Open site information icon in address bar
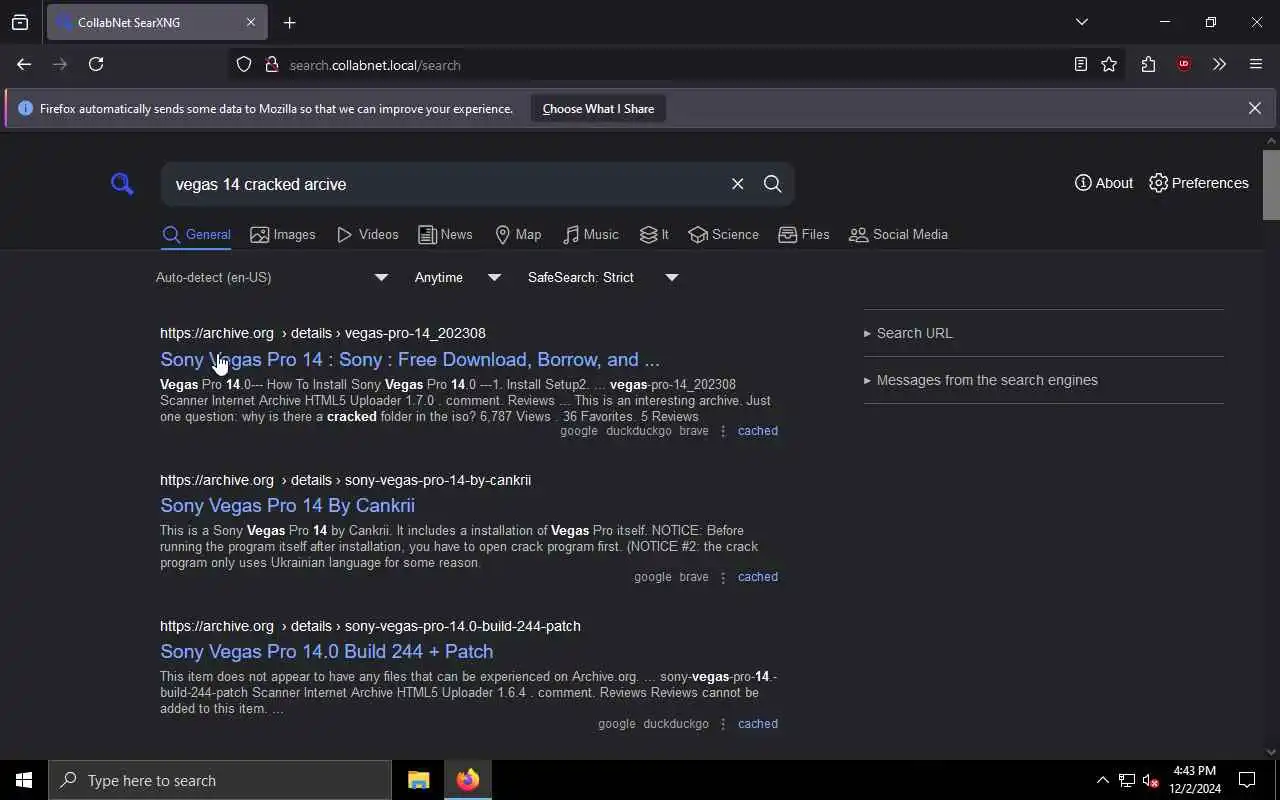Image resolution: width=1280 pixels, height=800 pixels. 271,65
